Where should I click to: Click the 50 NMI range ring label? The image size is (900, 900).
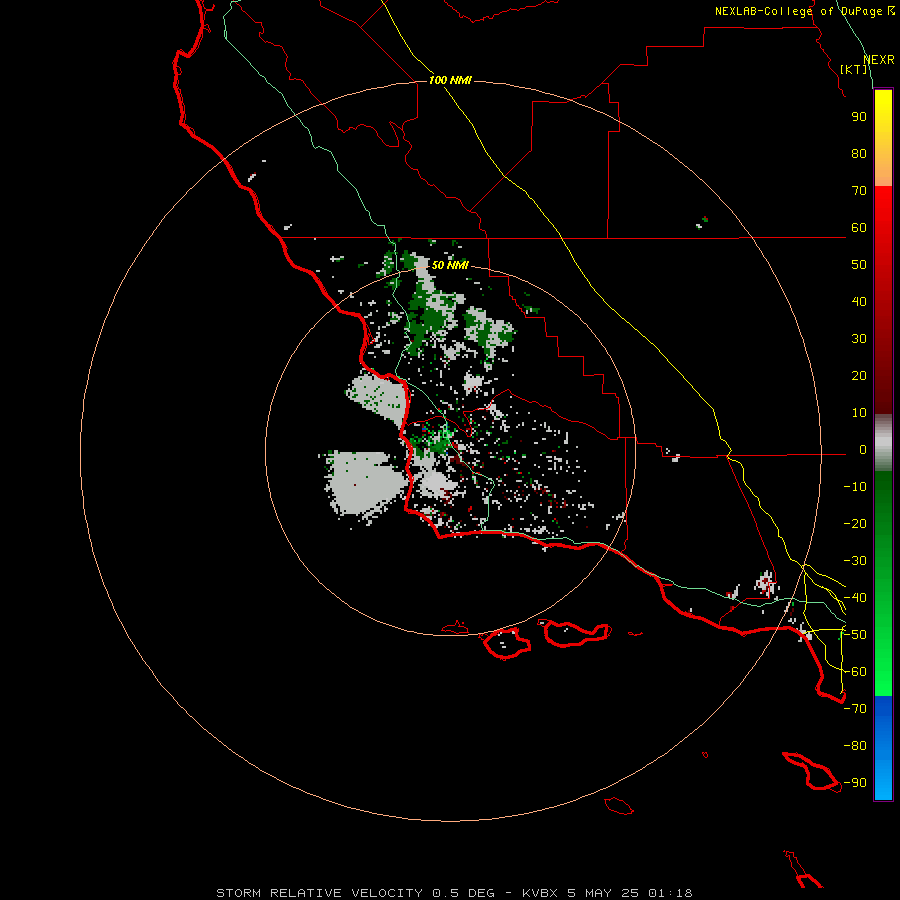[x=450, y=265]
